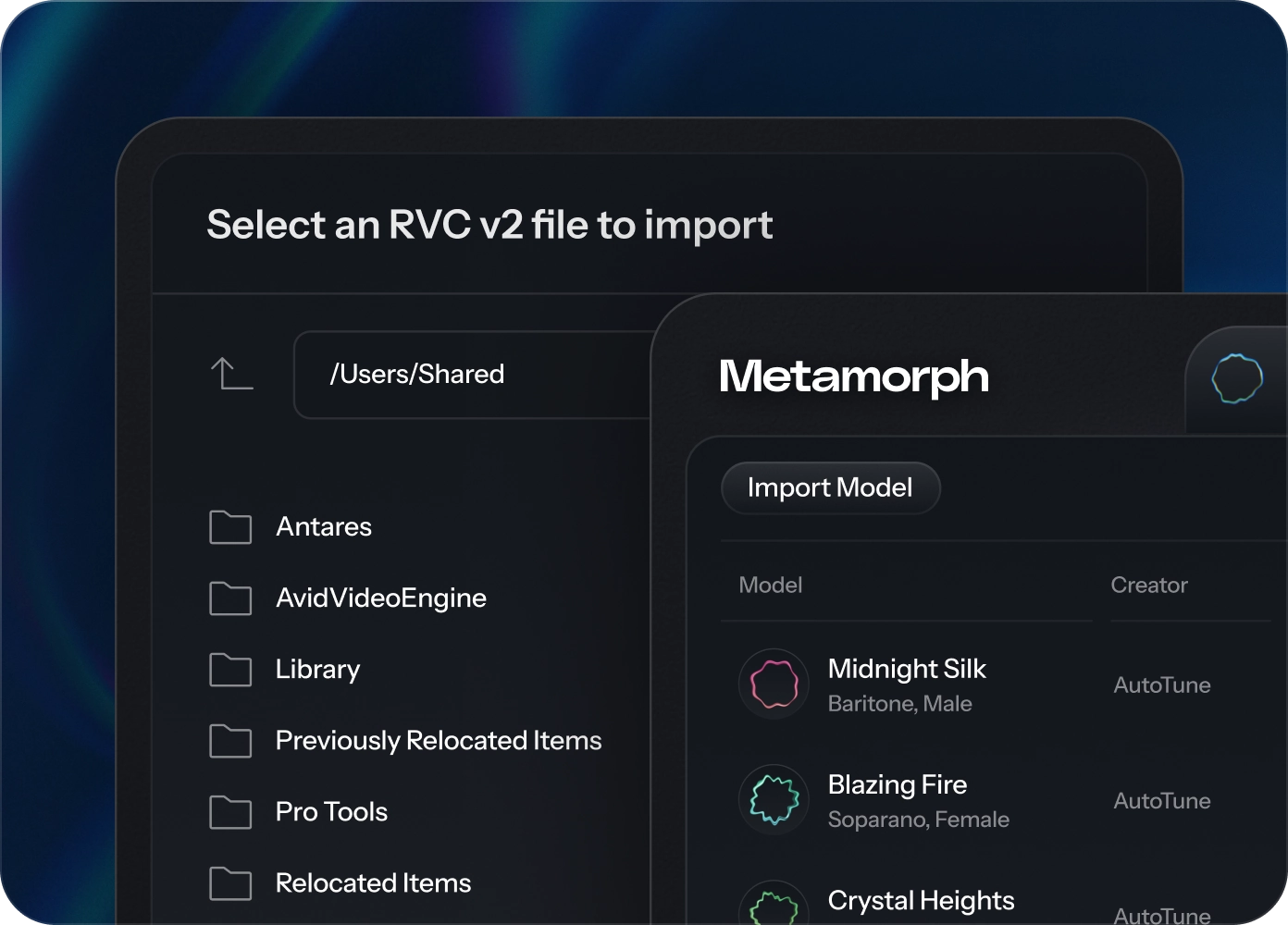This screenshot has width=1288, height=925.
Task: Click the up-directory arrow icon
Action: (x=231, y=374)
